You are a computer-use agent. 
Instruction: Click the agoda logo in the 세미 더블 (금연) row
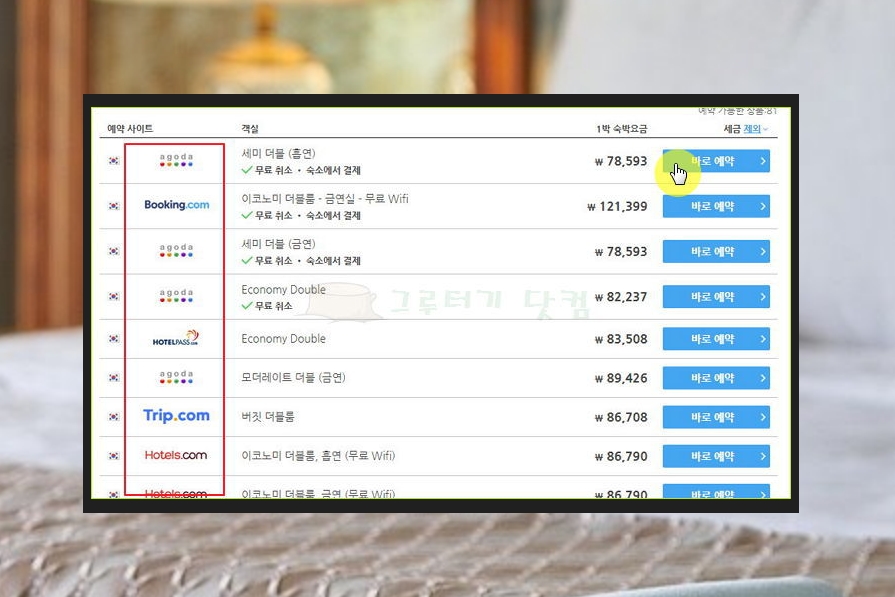pyautogui.click(x=176, y=251)
